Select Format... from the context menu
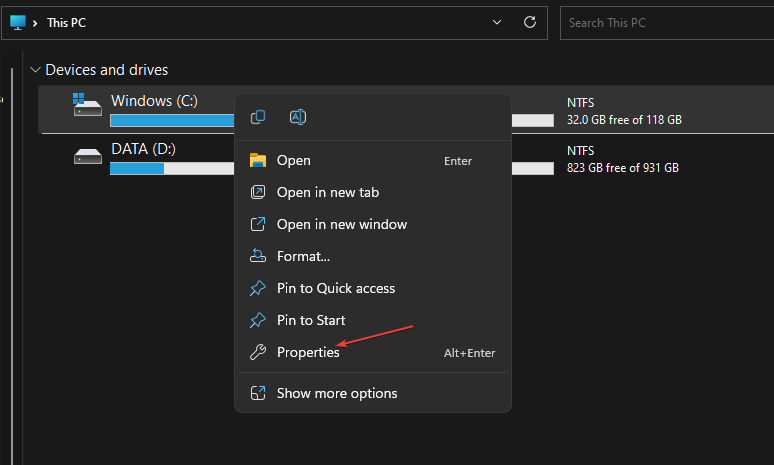774x465 pixels. [x=373, y=256]
